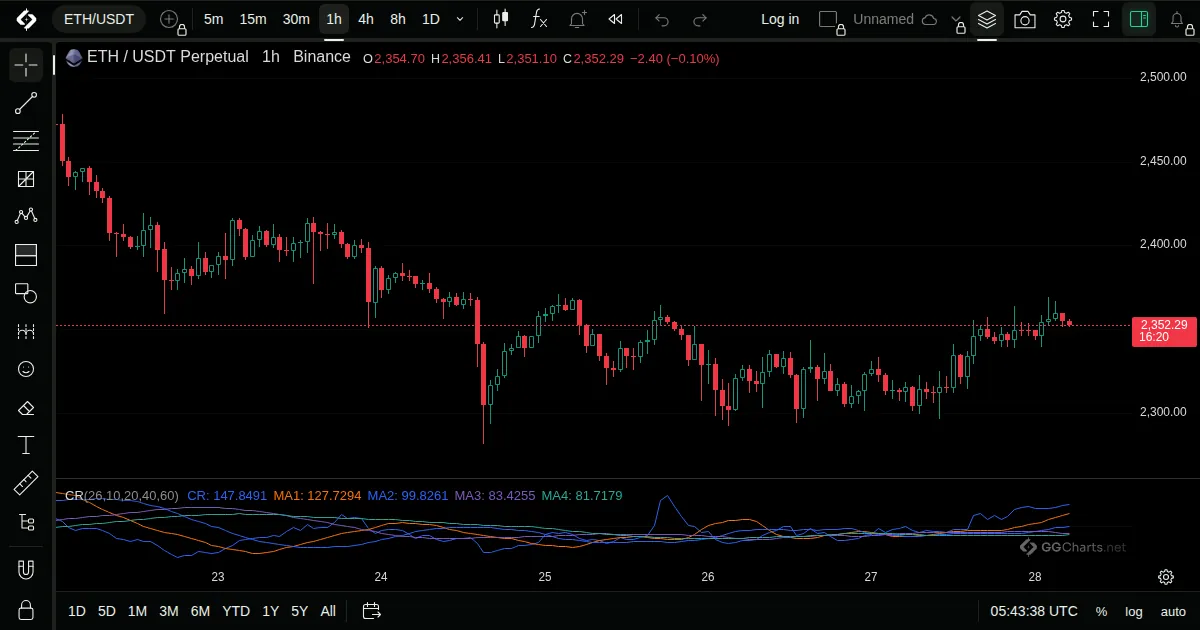Set range to 3M
This screenshot has height=630, width=1200.
[x=169, y=611]
